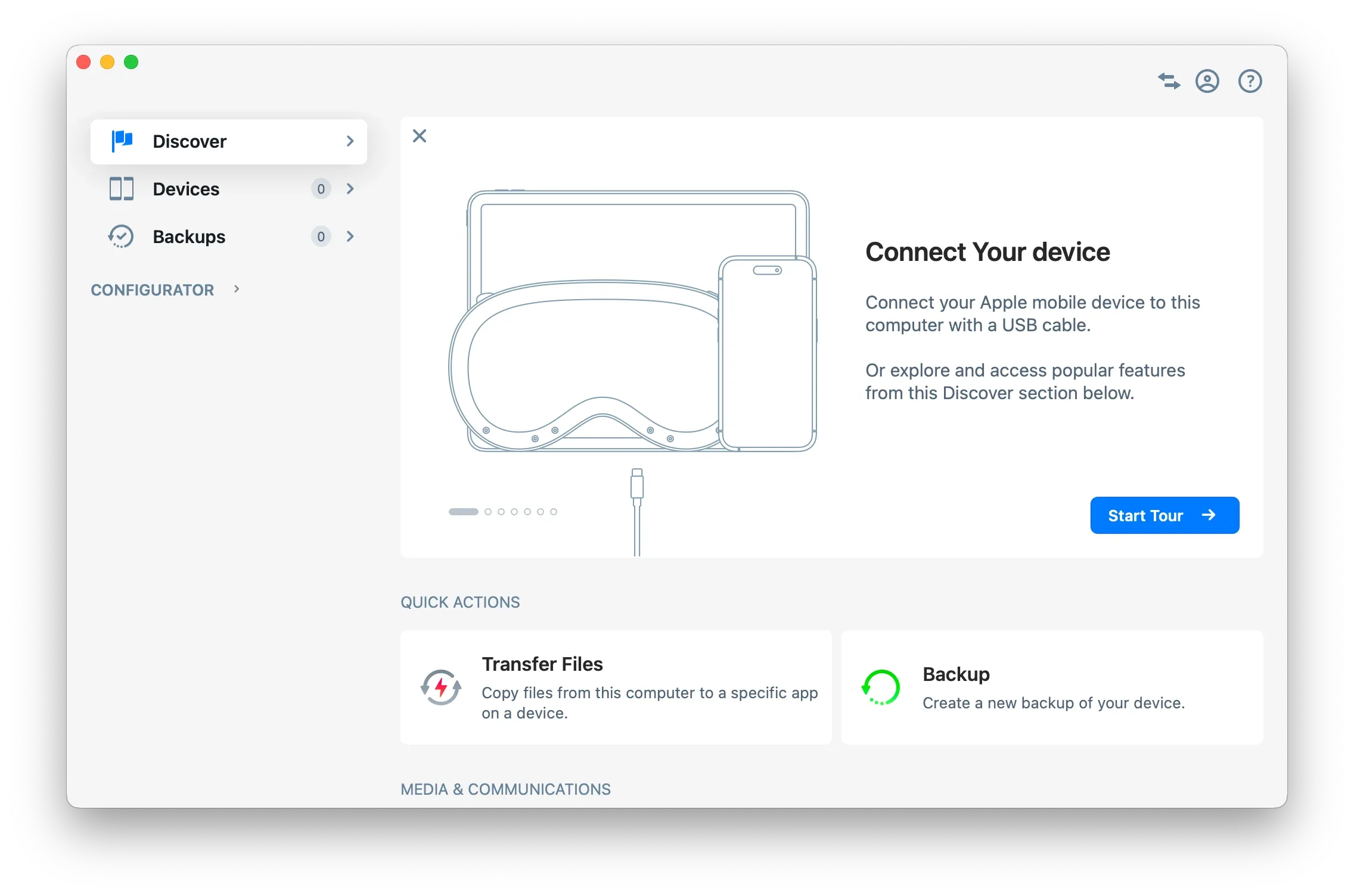Screen dimensions: 1354x896
Task: Expand the Discover entry with its chevron
Action: (x=350, y=141)
